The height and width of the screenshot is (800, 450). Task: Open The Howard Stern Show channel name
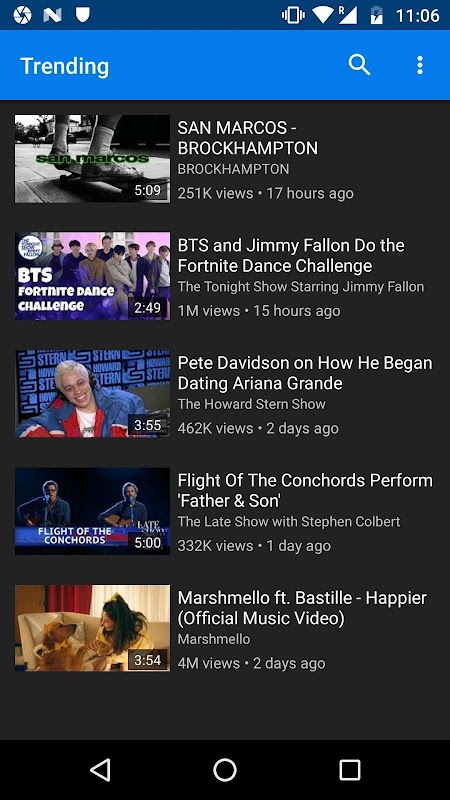tap(252, 404)
